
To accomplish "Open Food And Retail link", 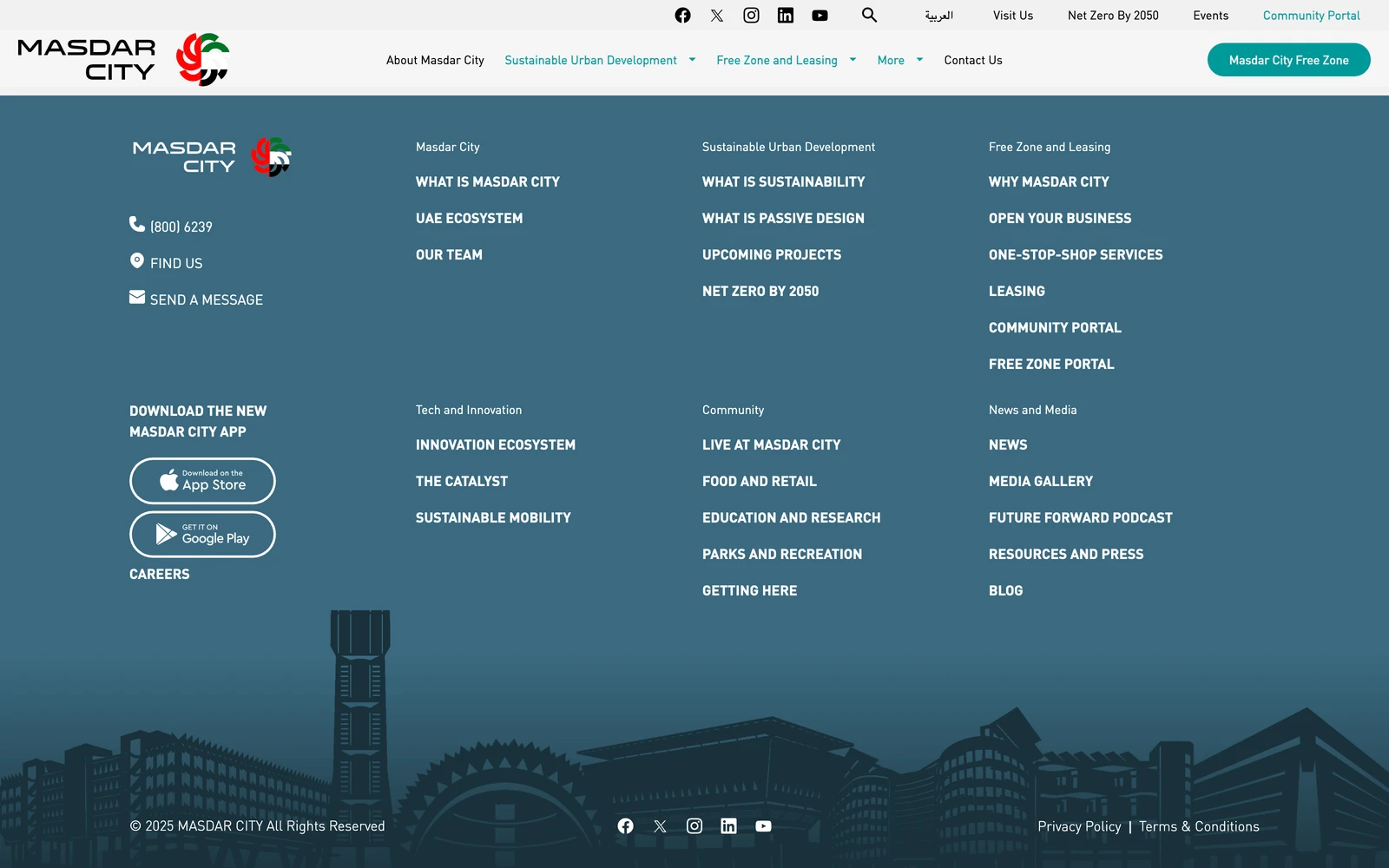I will tap(760, 481).
